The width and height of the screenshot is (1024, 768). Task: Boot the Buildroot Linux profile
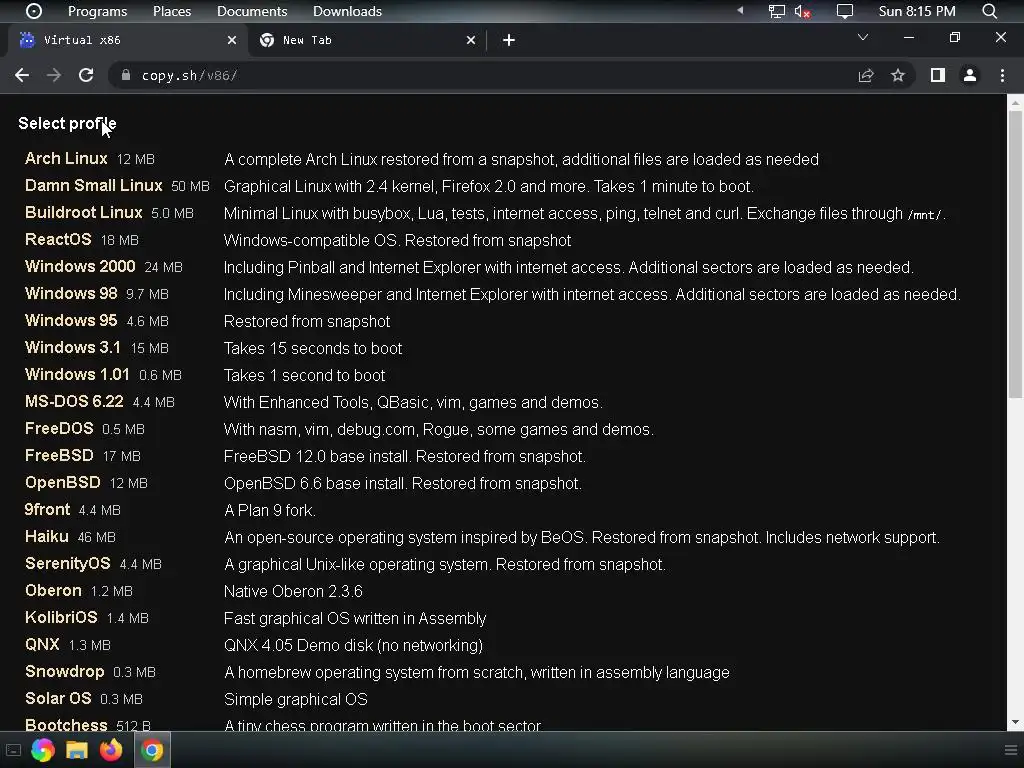coord(84,212)
